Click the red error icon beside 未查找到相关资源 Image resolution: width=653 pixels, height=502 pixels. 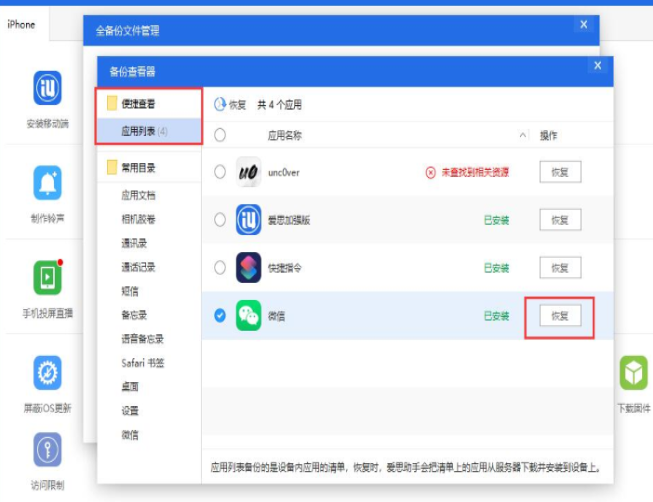[430, 172]
